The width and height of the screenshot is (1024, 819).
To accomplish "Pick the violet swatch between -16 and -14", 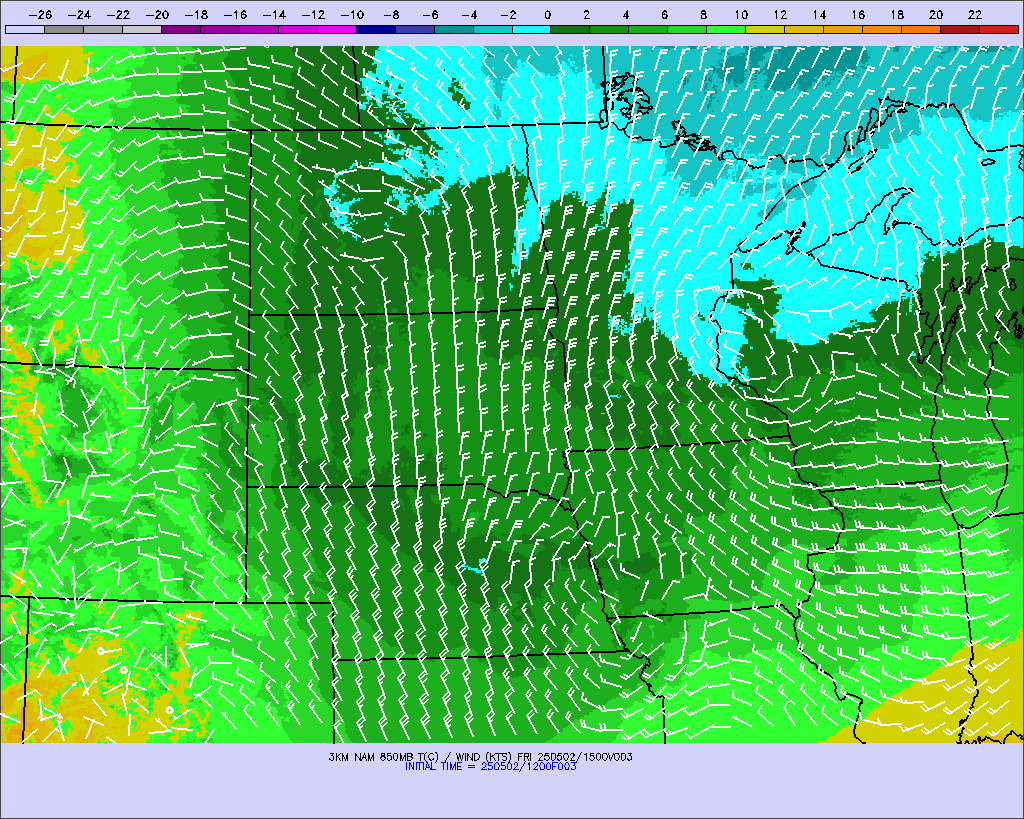I will (x=259, y=29).
